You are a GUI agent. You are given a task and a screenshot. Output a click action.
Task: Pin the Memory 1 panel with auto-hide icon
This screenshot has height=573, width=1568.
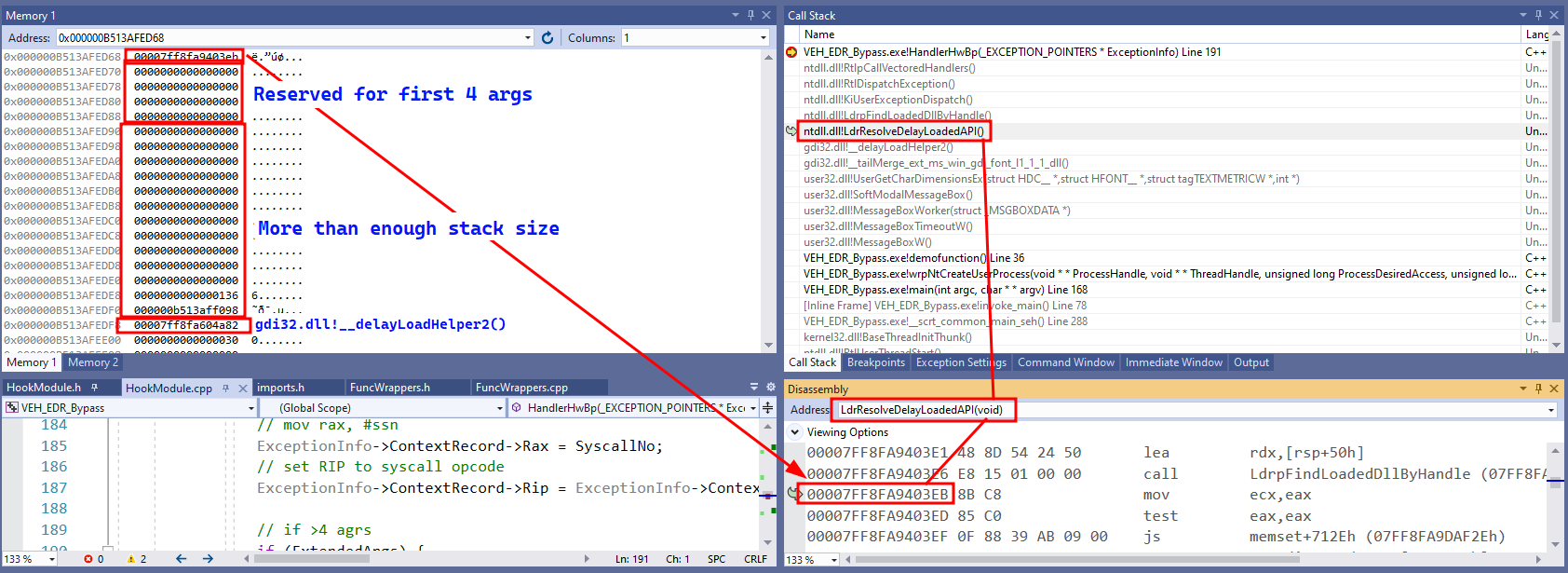750,15
